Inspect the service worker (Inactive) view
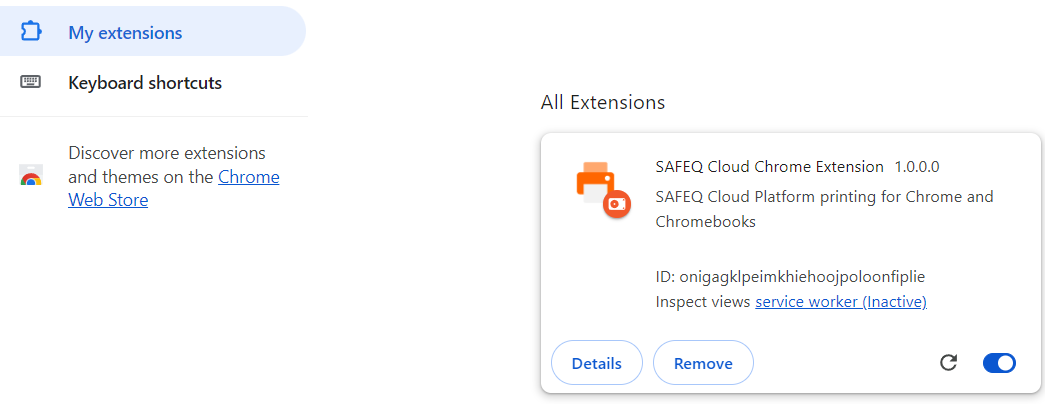The height and width of the screenshot is (404, 1045). (x=840, y=301)
